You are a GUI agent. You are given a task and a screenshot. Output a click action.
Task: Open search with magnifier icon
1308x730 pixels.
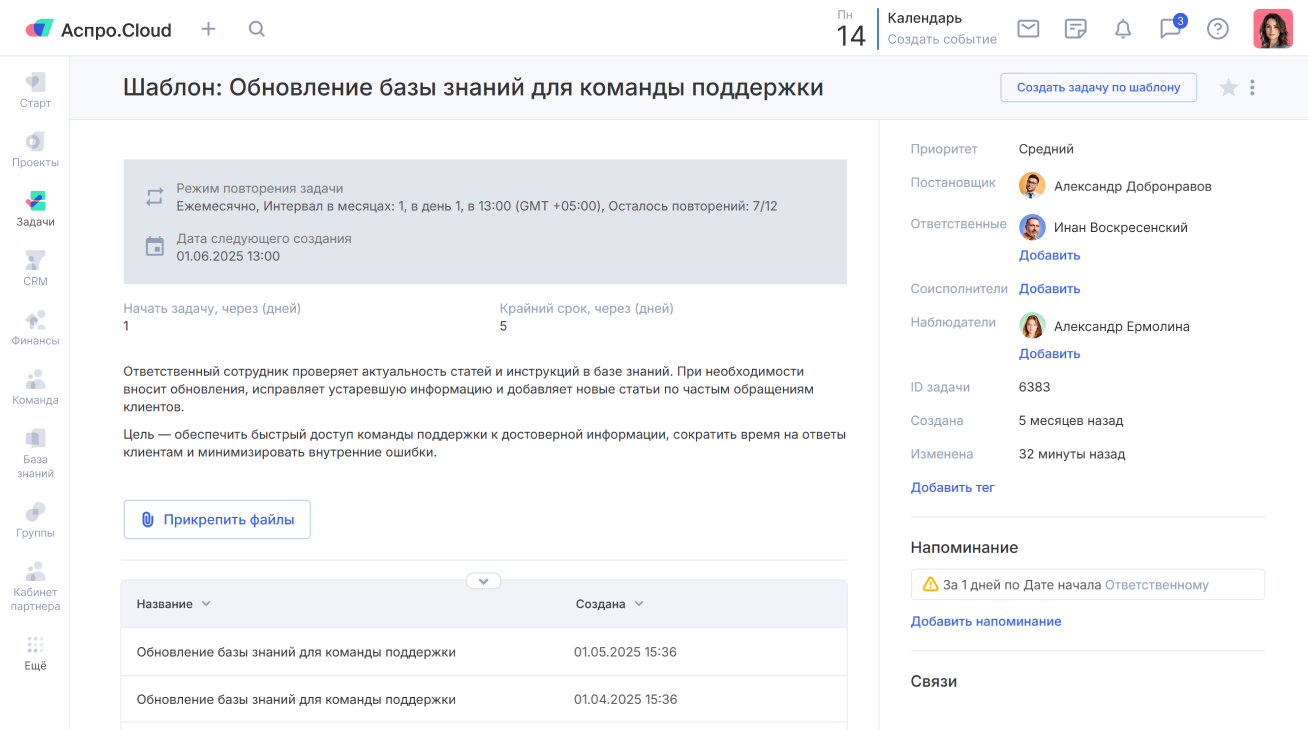pos(257,29)
